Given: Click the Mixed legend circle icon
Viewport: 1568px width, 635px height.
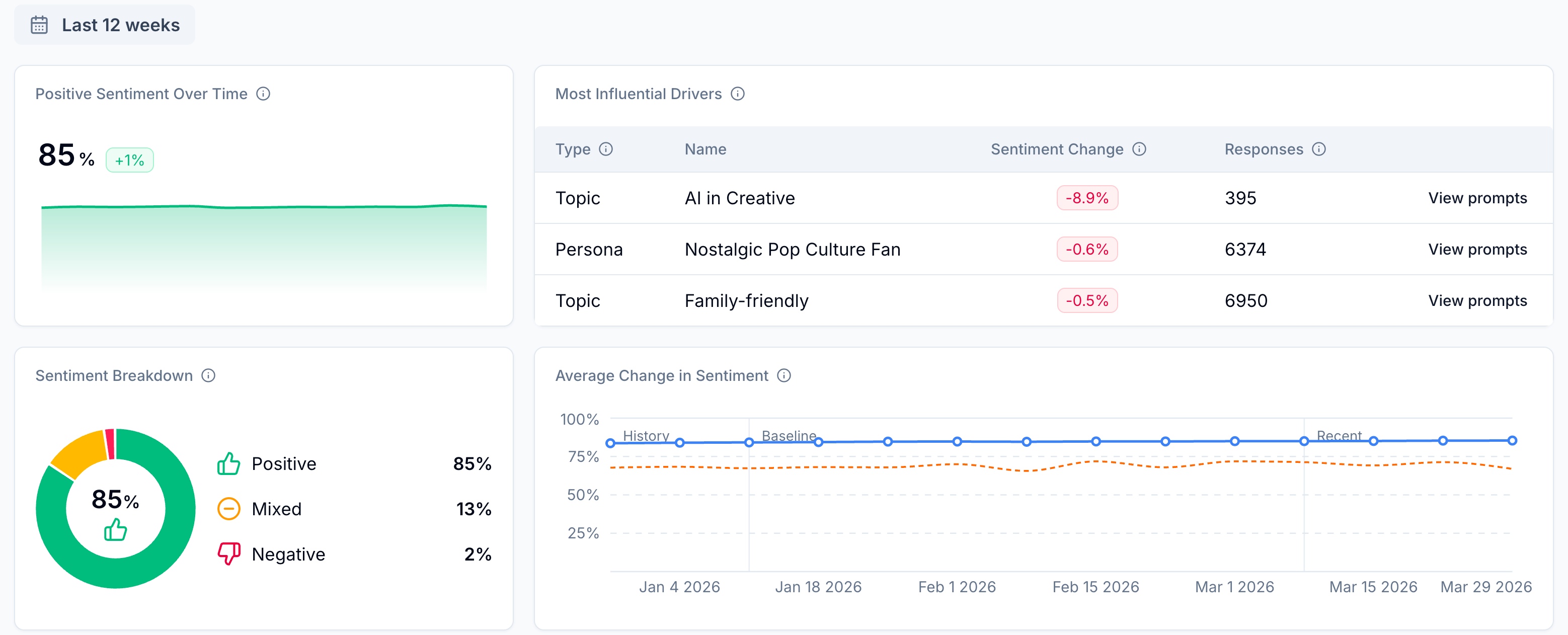Looking at the screenshot, I should pyautogui.click(x=229, y=509).
